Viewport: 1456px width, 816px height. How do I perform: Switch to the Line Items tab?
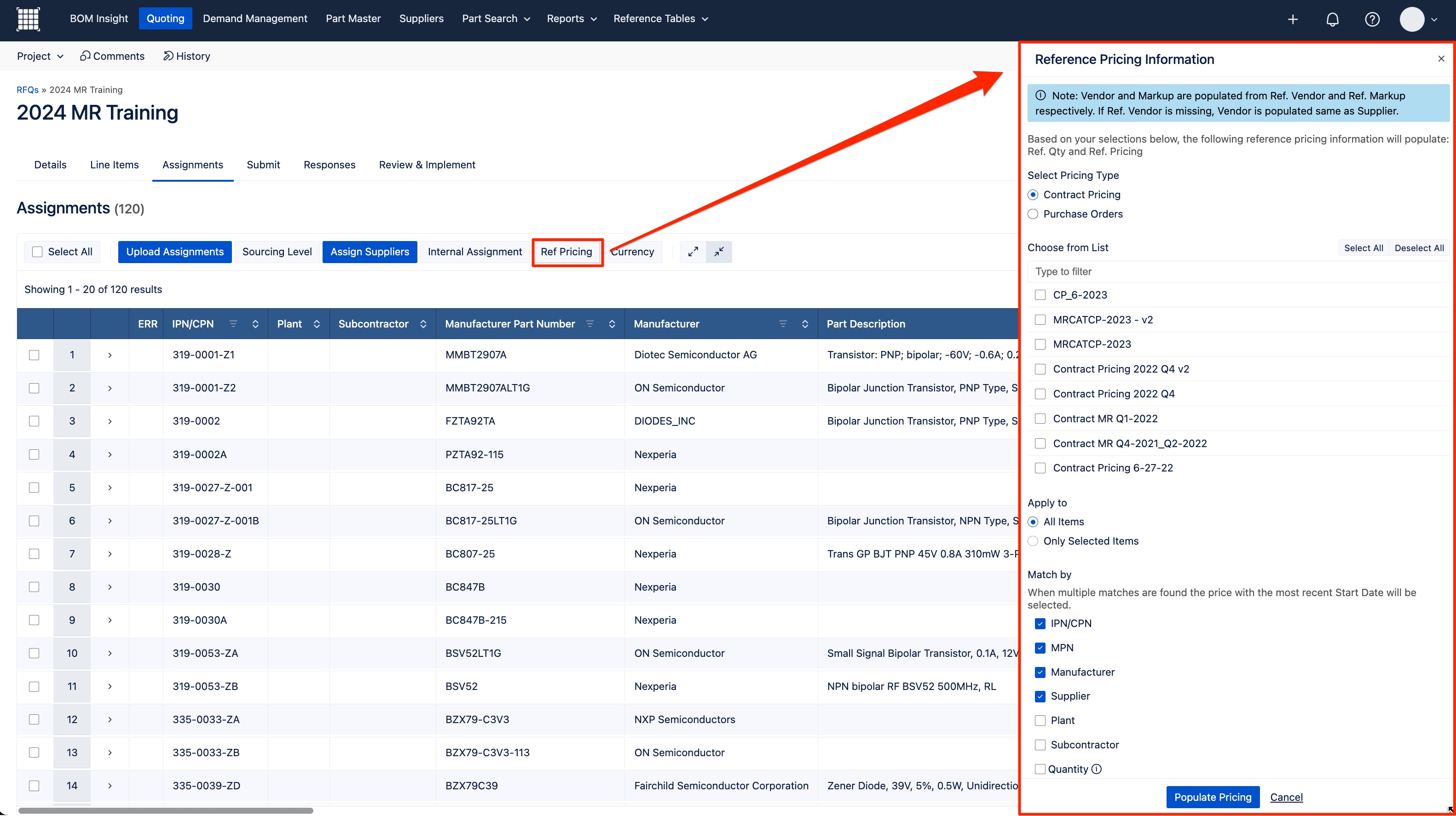click(x=114, y=165)
